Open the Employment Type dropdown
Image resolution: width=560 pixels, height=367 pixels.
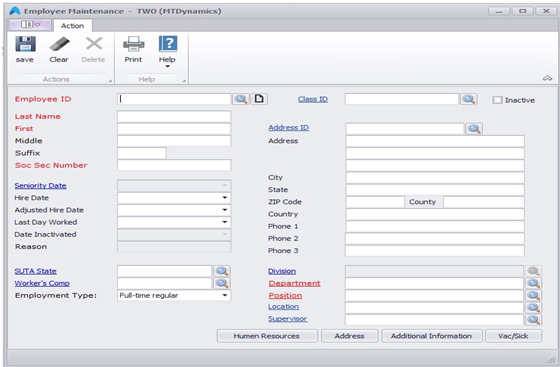click(225, 295)
